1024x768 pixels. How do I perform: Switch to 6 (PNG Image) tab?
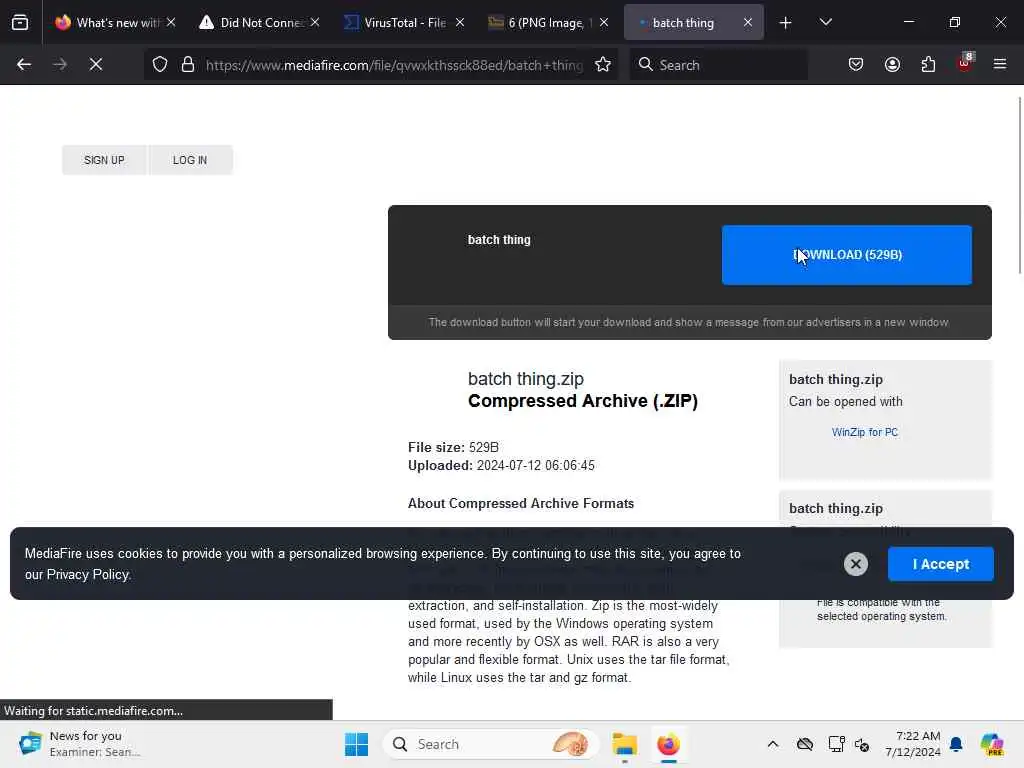pyautogui.click(x=548, y=23)
